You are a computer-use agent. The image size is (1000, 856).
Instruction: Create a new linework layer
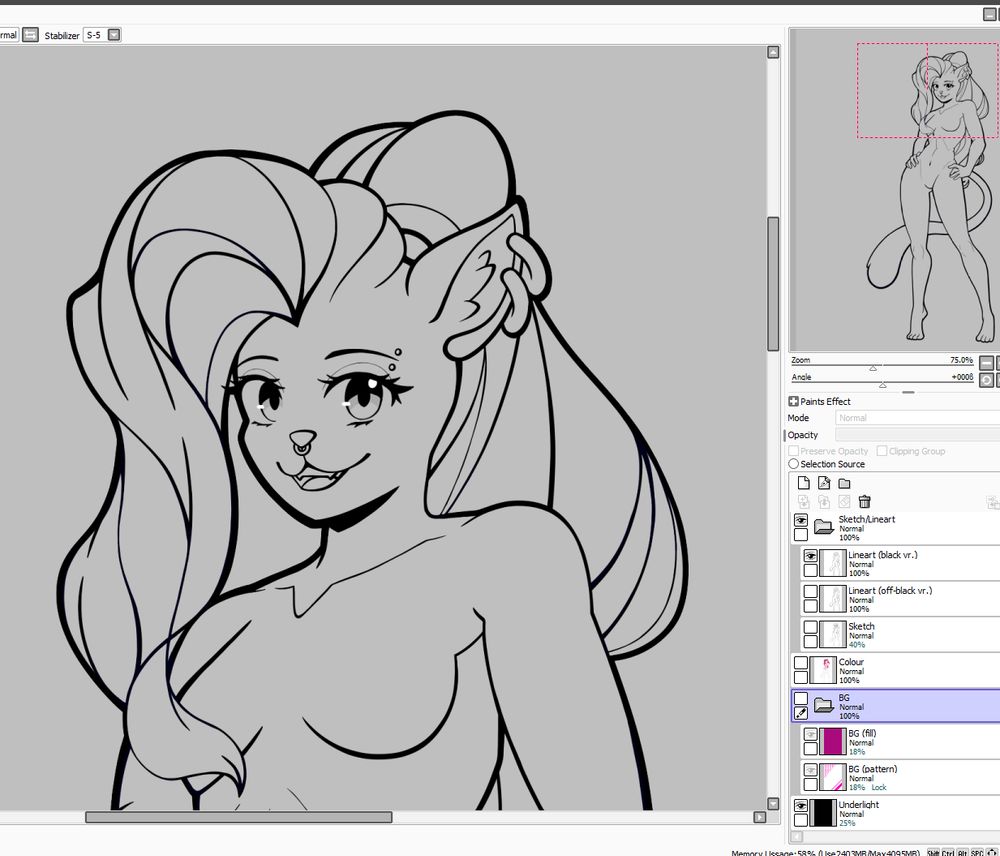(x=824, y=483)
